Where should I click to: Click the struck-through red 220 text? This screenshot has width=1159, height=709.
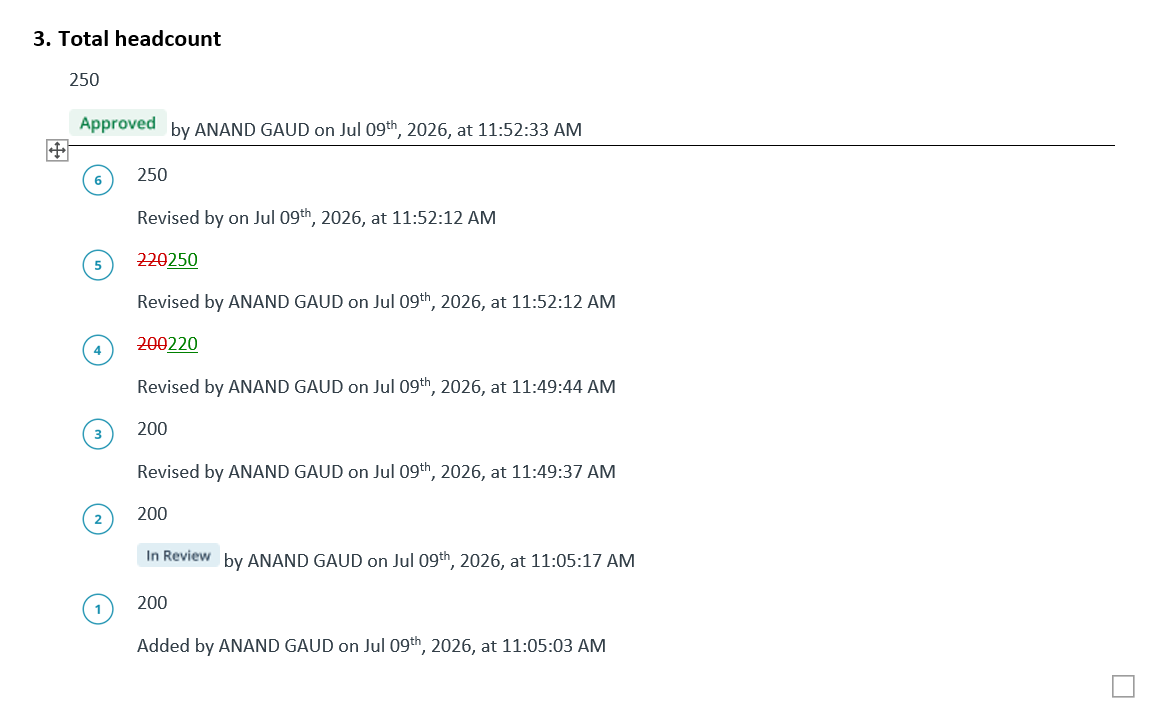coord(152,260)
